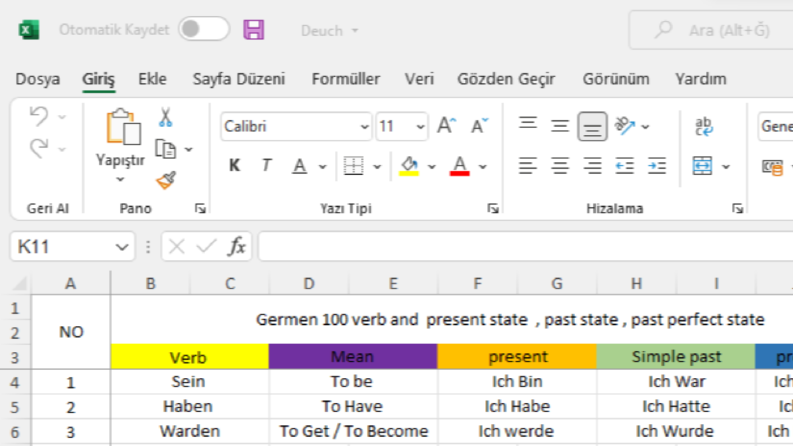The height and width of the screenshot is (446, 793).
Task: Expand the underline style arrow
Action: [322, 166]
